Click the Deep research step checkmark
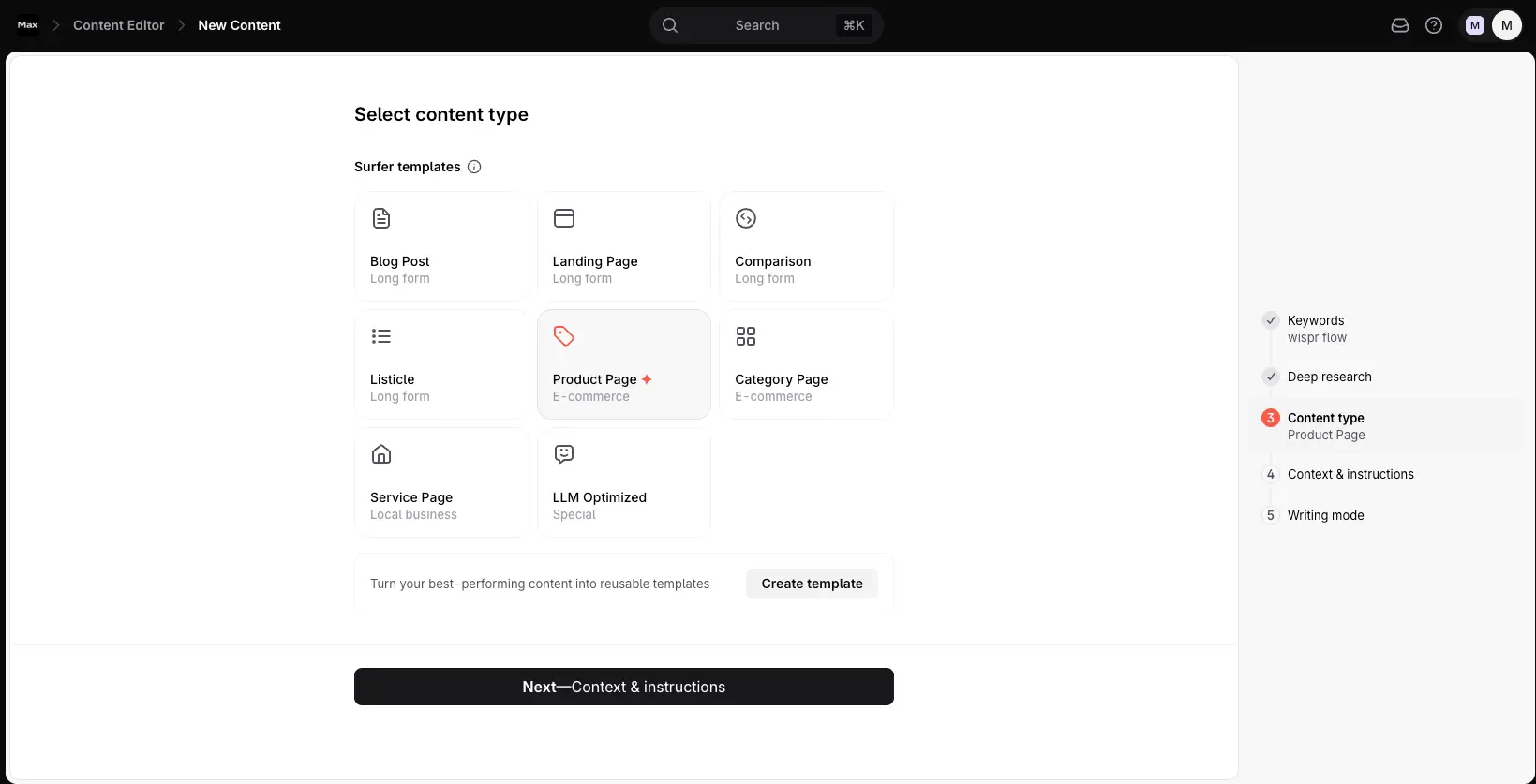The image size is (1536, 784). point(1271,377)
